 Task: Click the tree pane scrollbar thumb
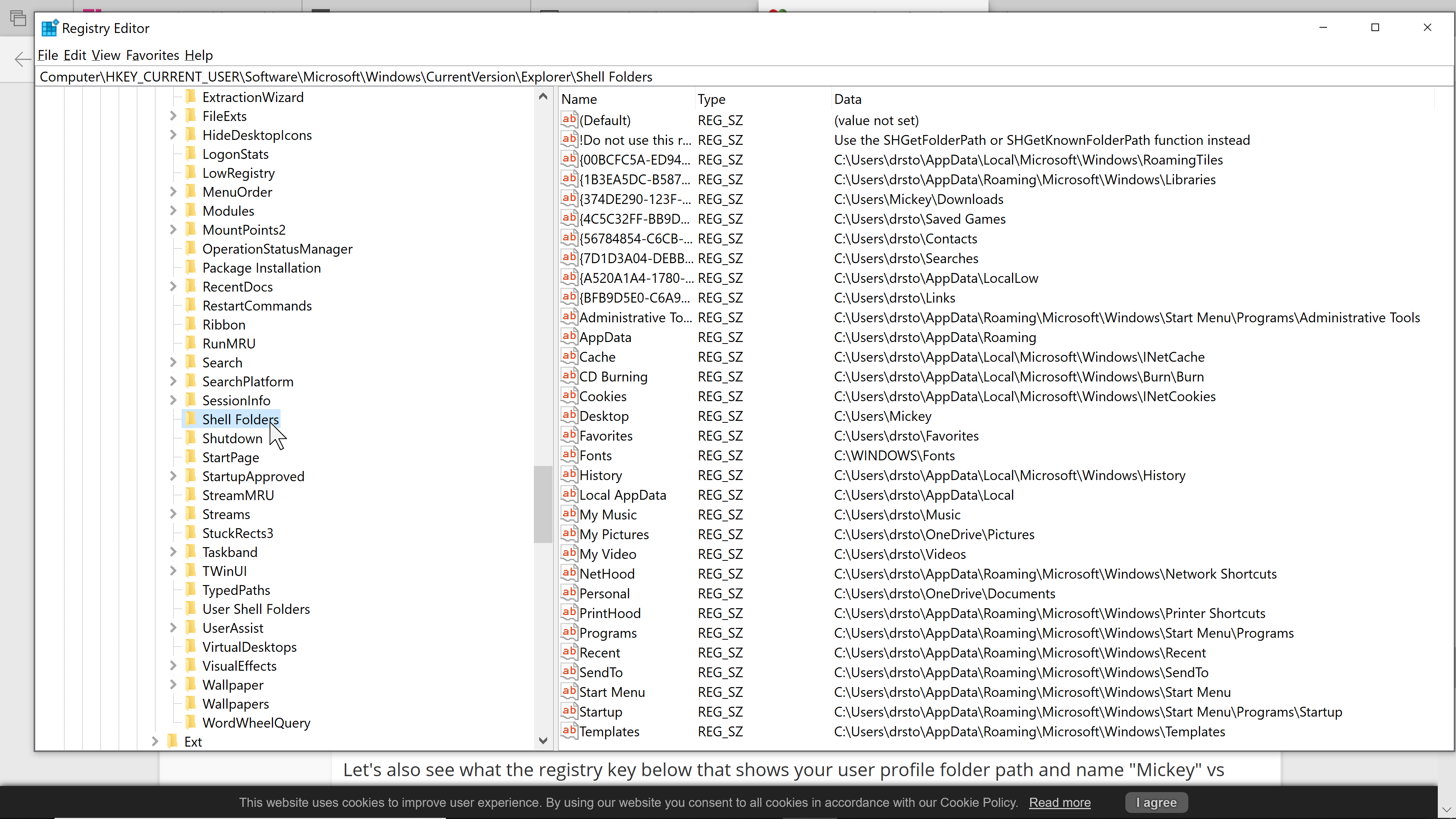click(x=543, y=504)
